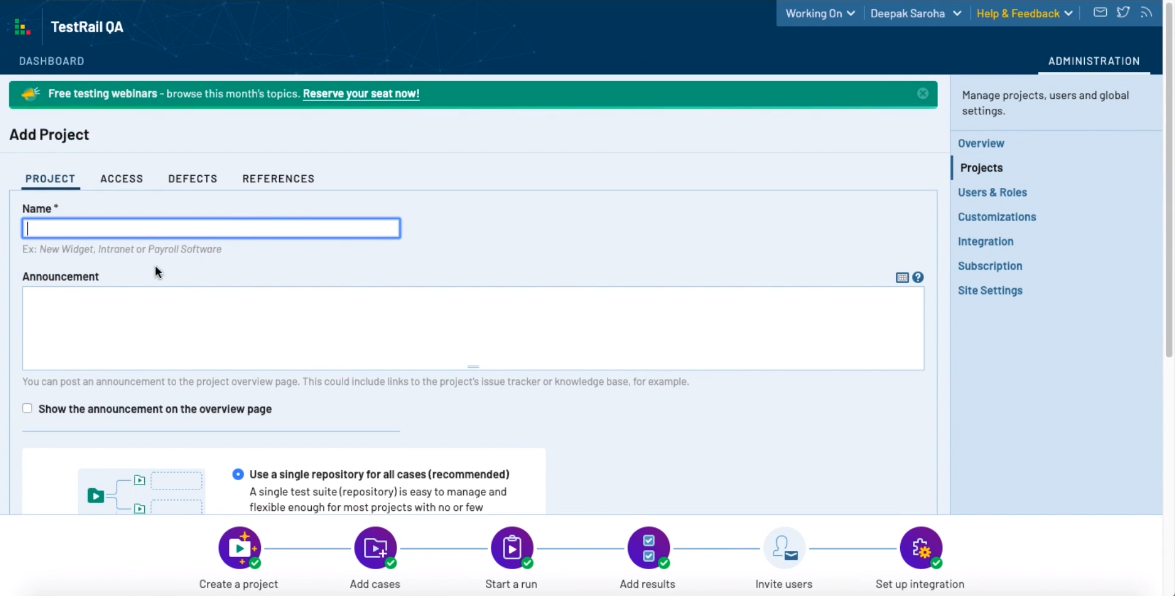Click the TestRail logo icon

pyautogui.click(x=22, y=27)
